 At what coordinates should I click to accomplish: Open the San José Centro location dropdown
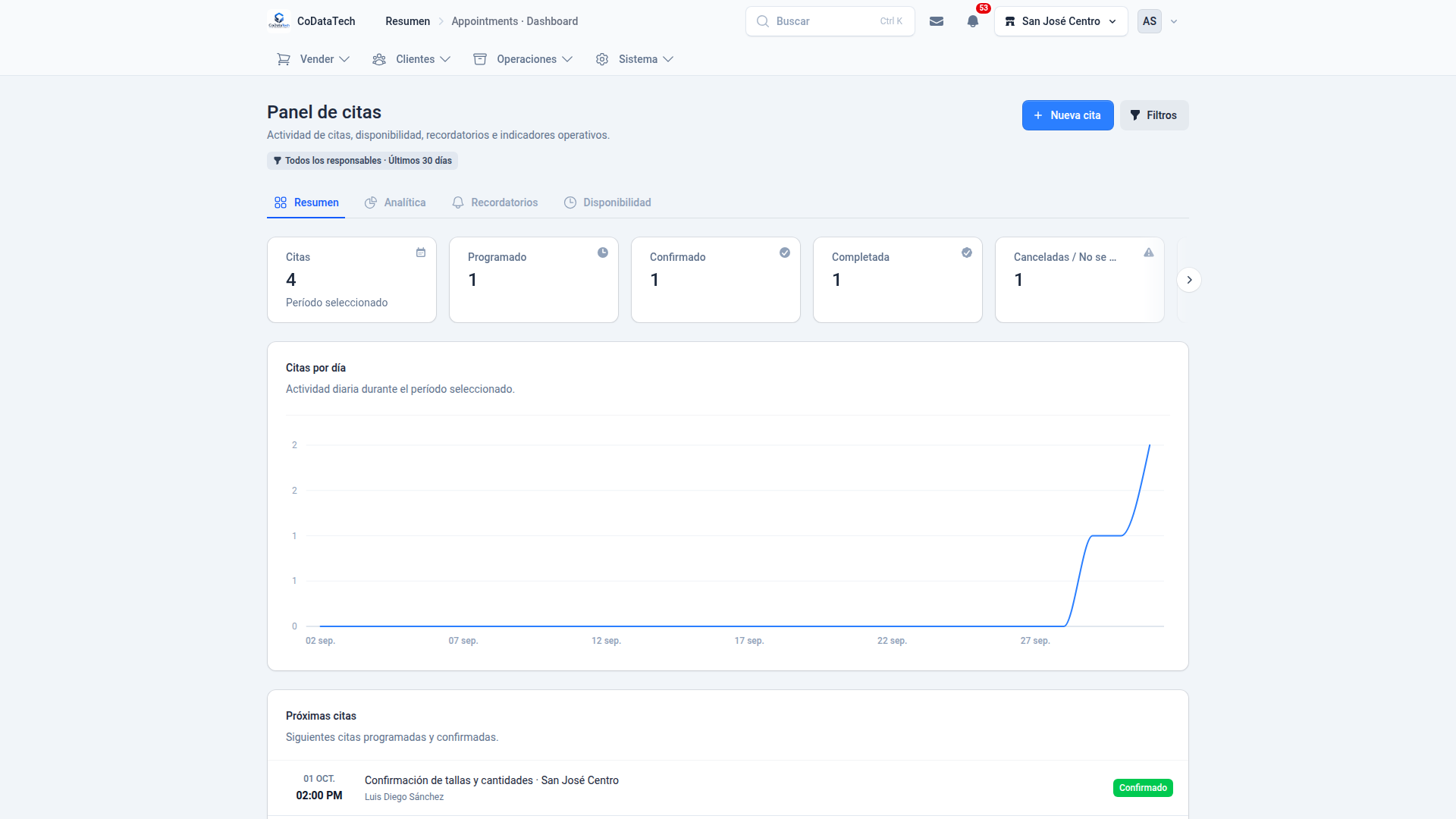pos(1061,21)
